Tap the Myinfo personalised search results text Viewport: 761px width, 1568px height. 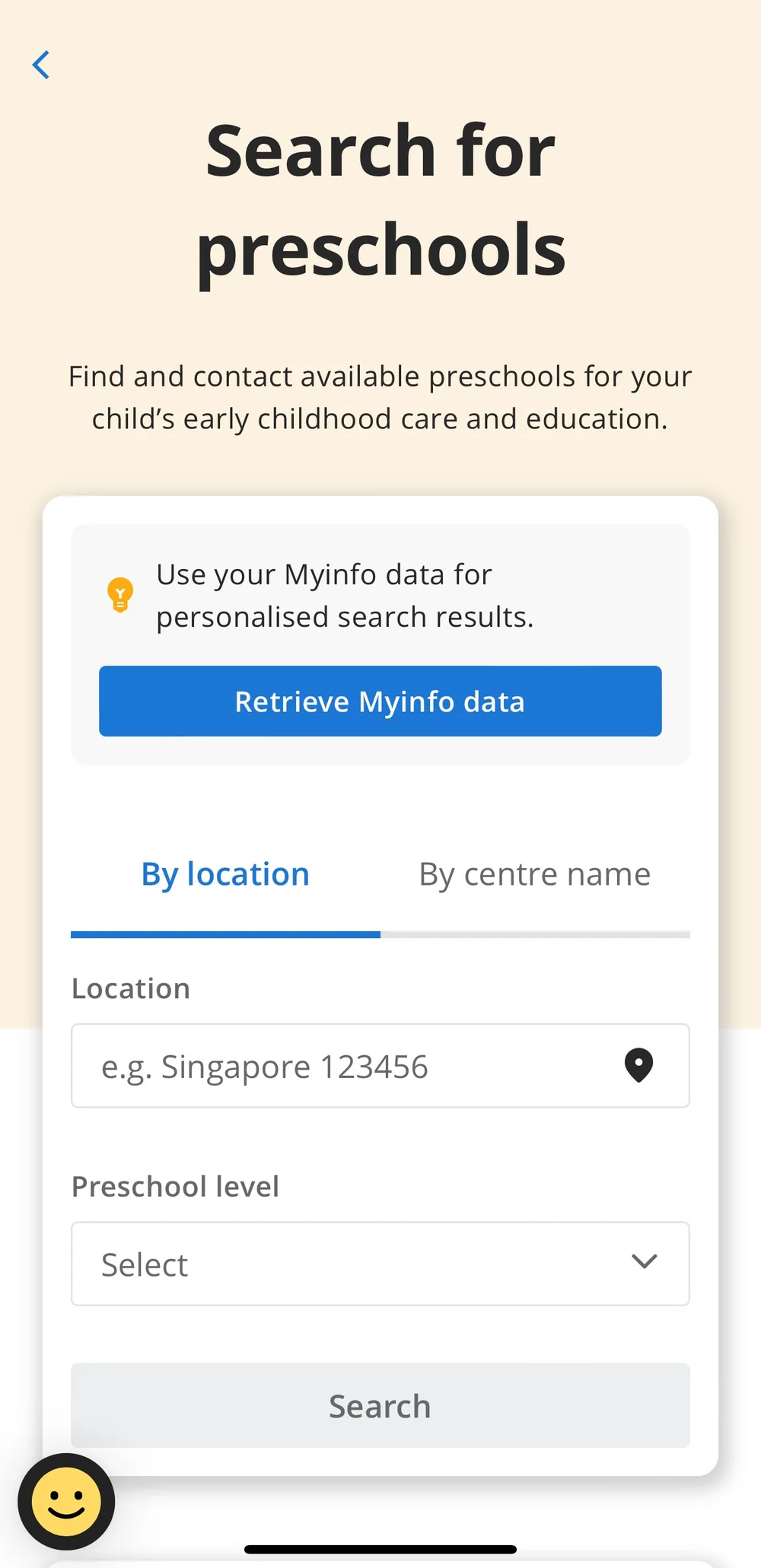345,596
